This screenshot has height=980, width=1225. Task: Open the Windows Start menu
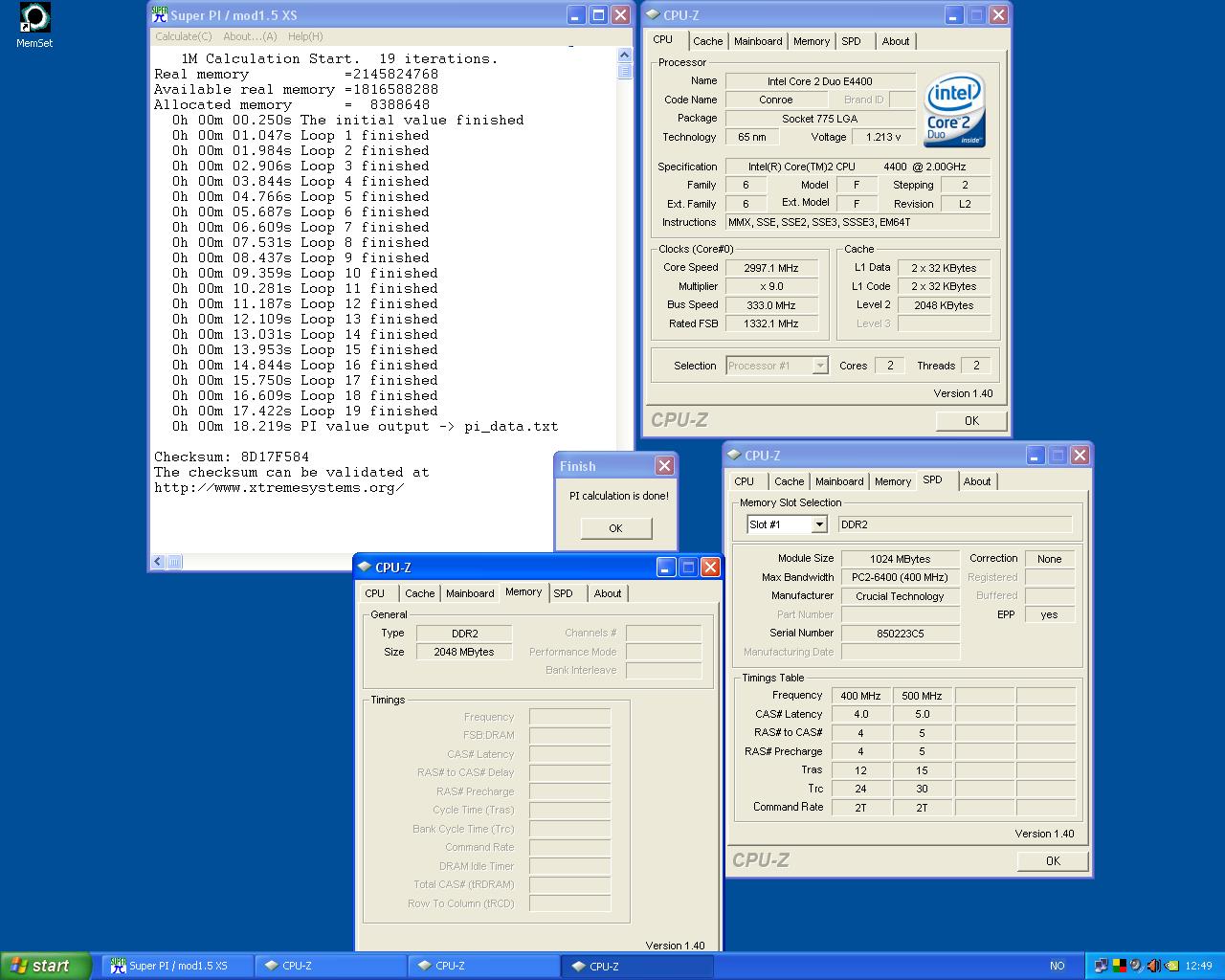pyautogui.click(x=45, y=966)
